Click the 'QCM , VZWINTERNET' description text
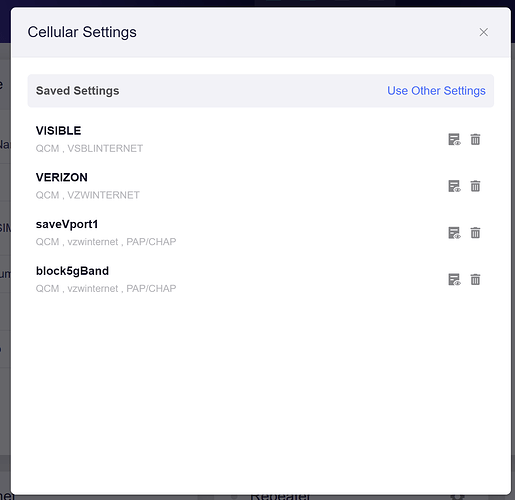 pos(88,195)
